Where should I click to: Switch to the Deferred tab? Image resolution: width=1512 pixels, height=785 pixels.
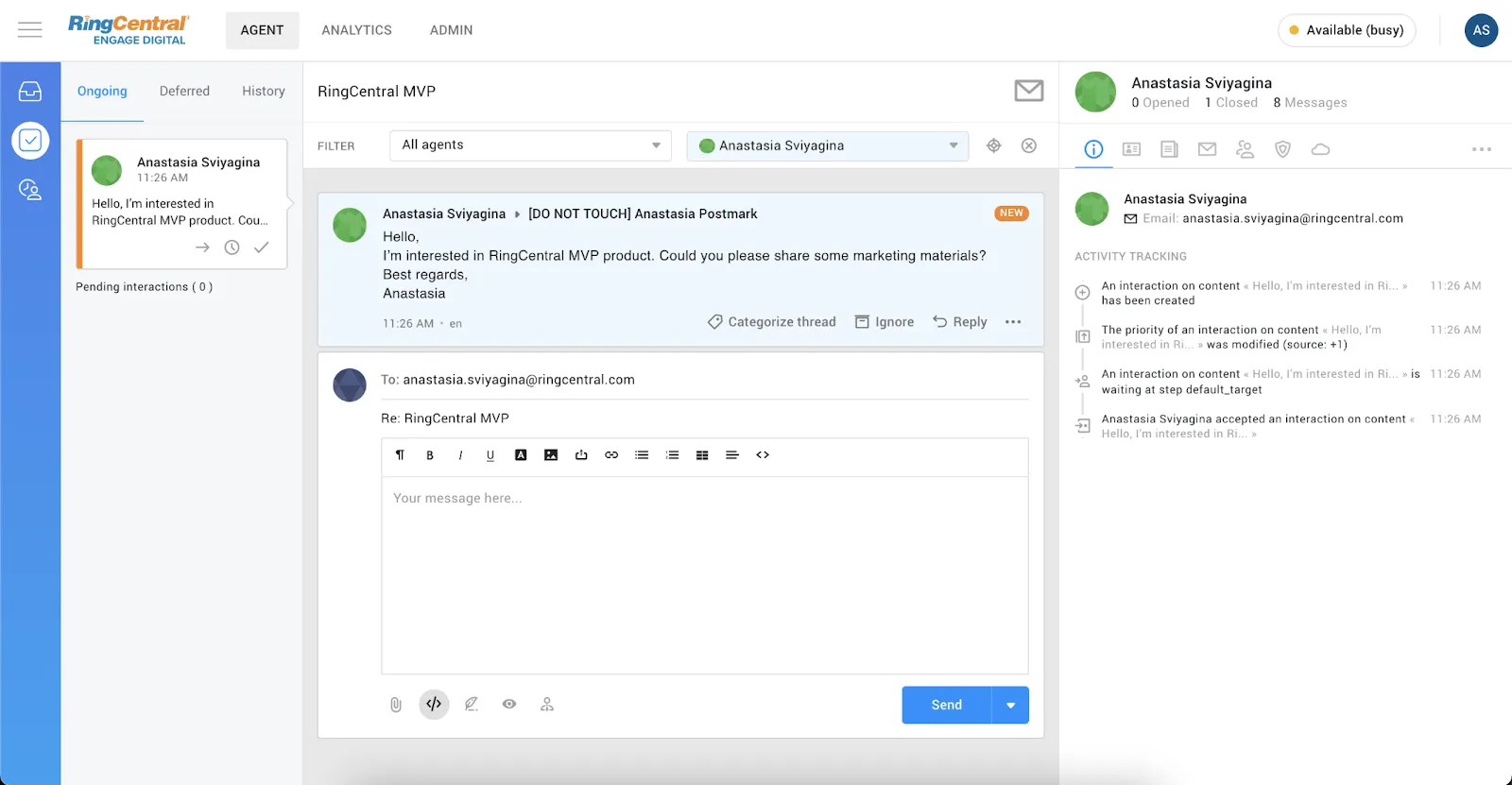pos(184,92)
